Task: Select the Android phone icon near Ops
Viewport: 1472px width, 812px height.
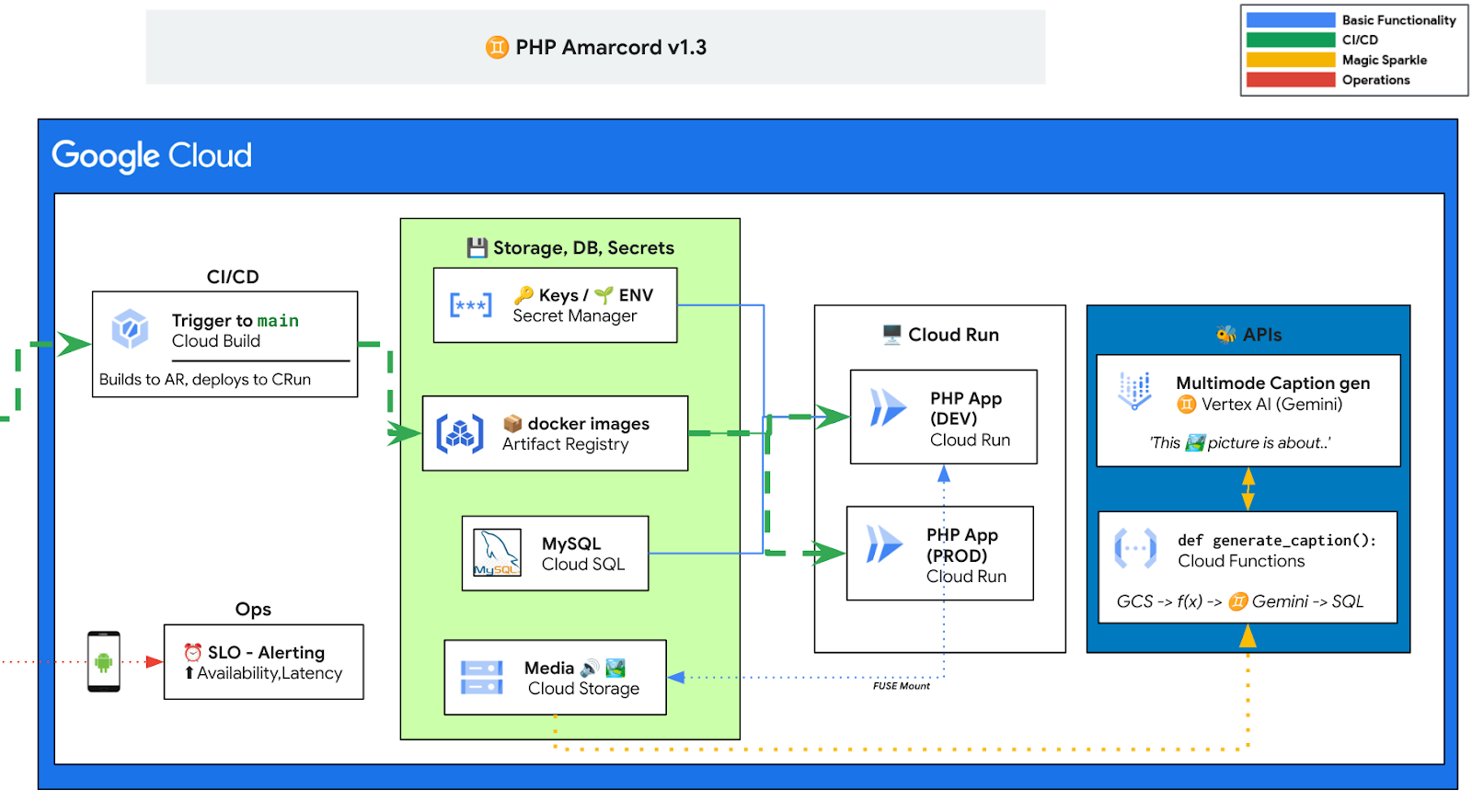Action: (103, 661)
